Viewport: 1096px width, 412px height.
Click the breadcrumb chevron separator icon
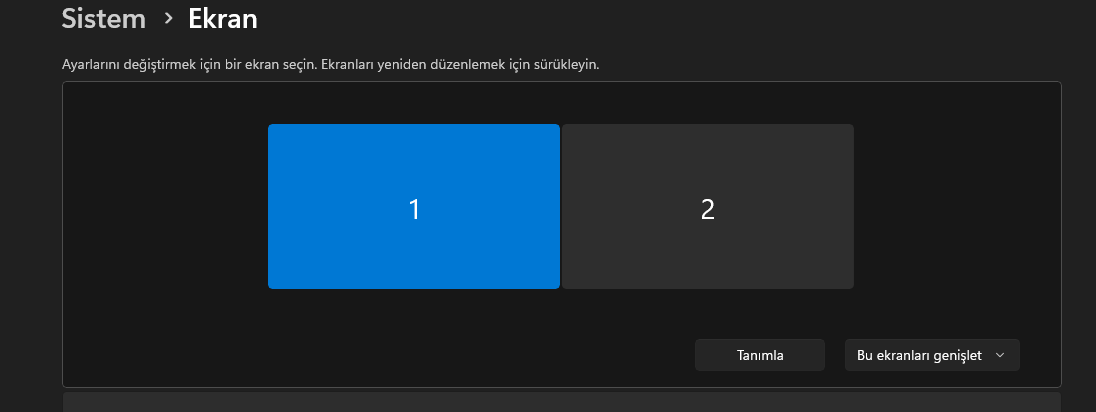click(x=168, y=19)
